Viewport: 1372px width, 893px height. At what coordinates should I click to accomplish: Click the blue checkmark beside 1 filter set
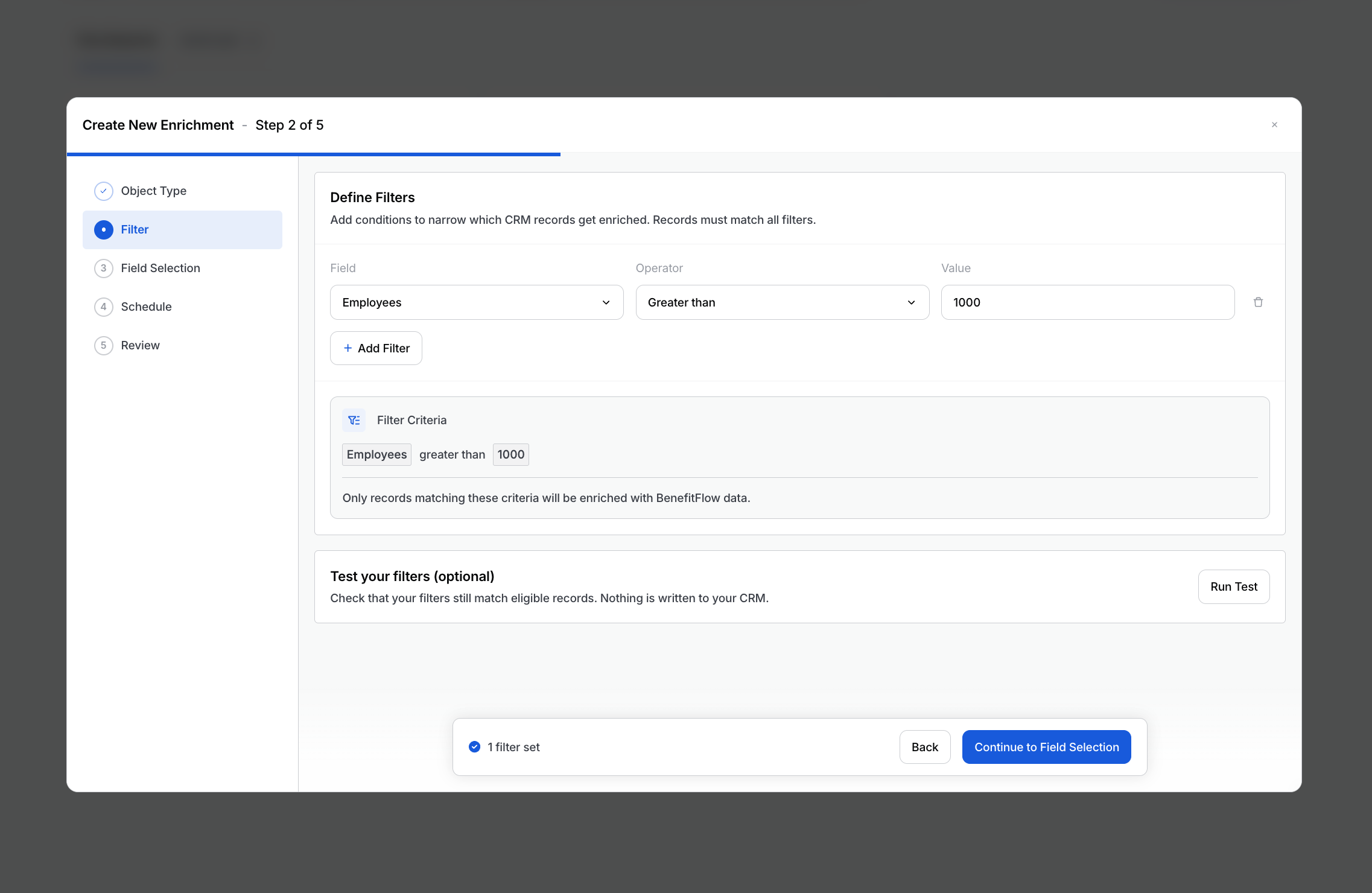pos(475,747)
